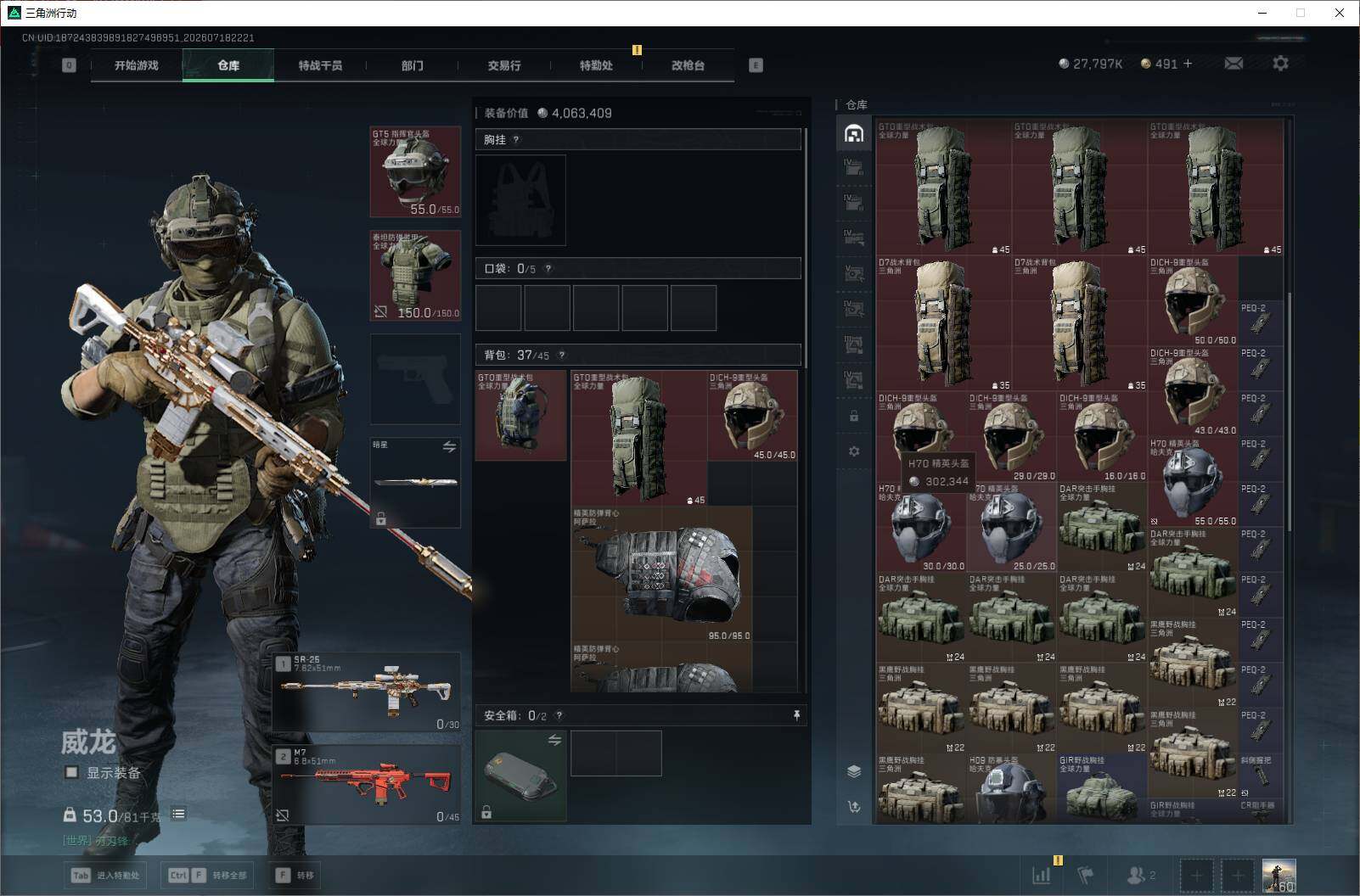Viewport: 1360px width, 896px height.
Task: Select the HD9 防暴头盔 in warehouse
Action: click(x=1012, y=789)
